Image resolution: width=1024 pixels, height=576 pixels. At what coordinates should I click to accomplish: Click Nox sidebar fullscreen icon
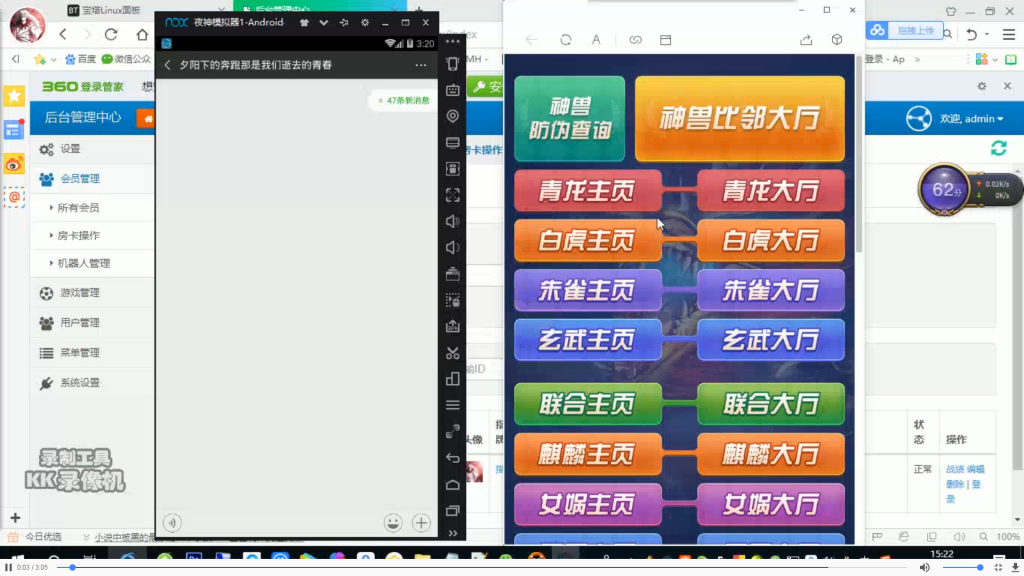[453, 195]
